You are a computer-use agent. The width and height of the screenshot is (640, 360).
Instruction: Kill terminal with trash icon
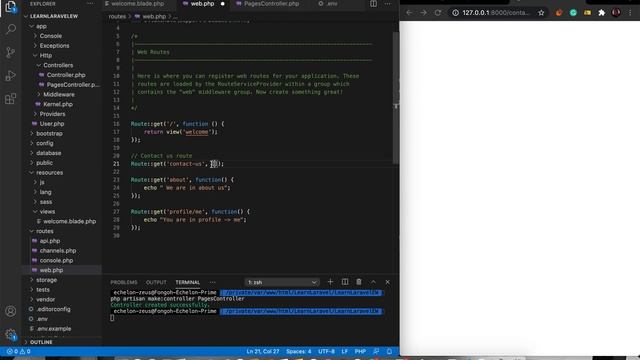tap(359, 282)
